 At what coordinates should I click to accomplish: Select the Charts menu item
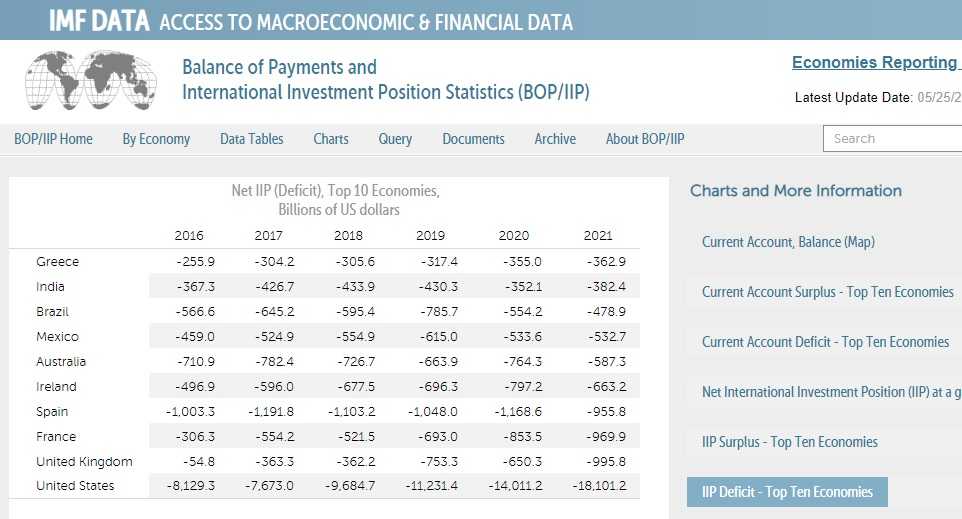coord(331,139)
